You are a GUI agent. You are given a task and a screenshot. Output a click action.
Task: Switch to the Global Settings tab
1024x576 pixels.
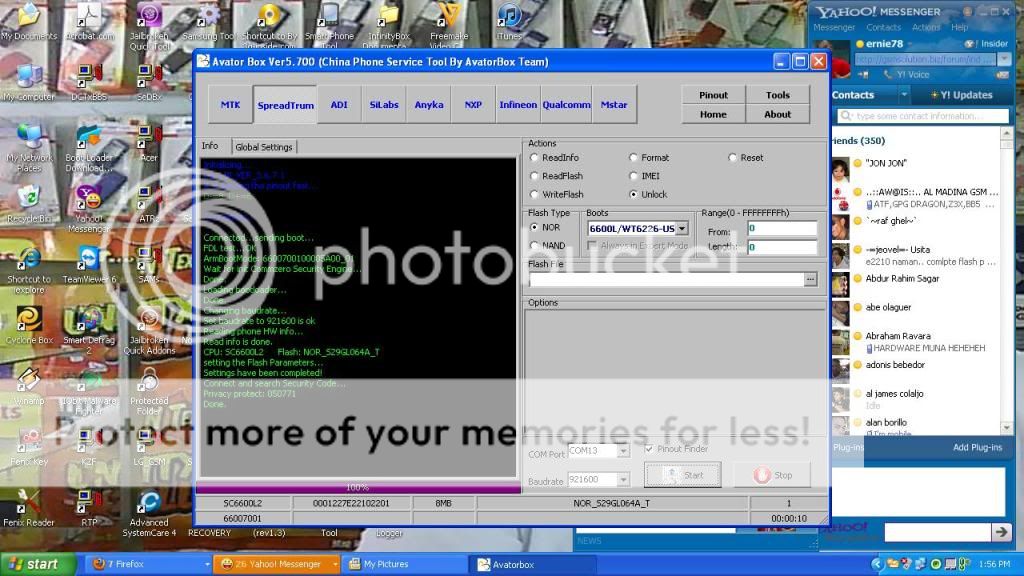pos(264,147)
